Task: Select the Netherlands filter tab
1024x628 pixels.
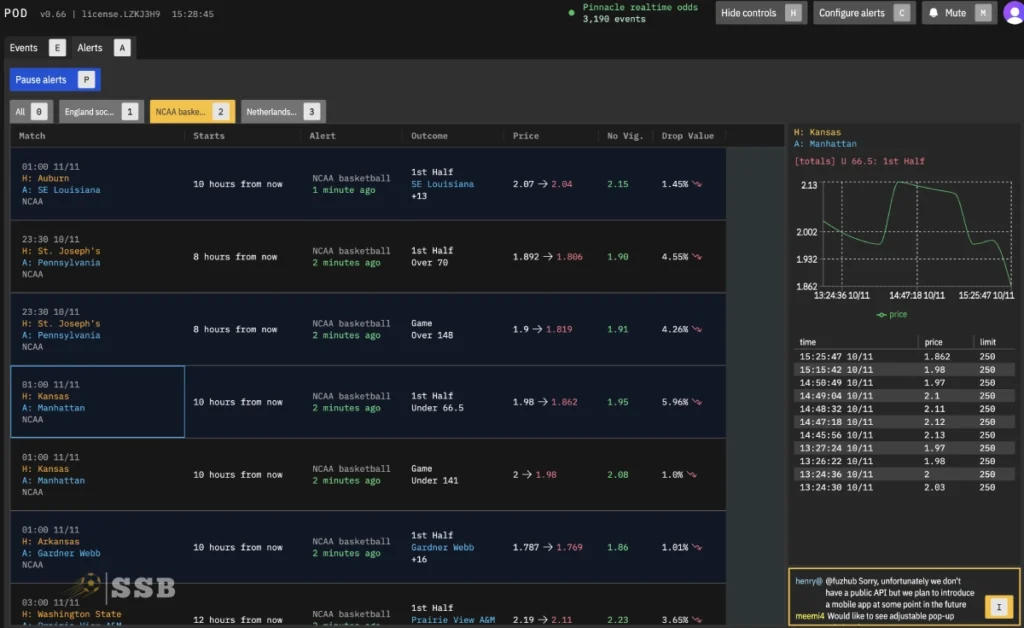Action: click(283, 112)
